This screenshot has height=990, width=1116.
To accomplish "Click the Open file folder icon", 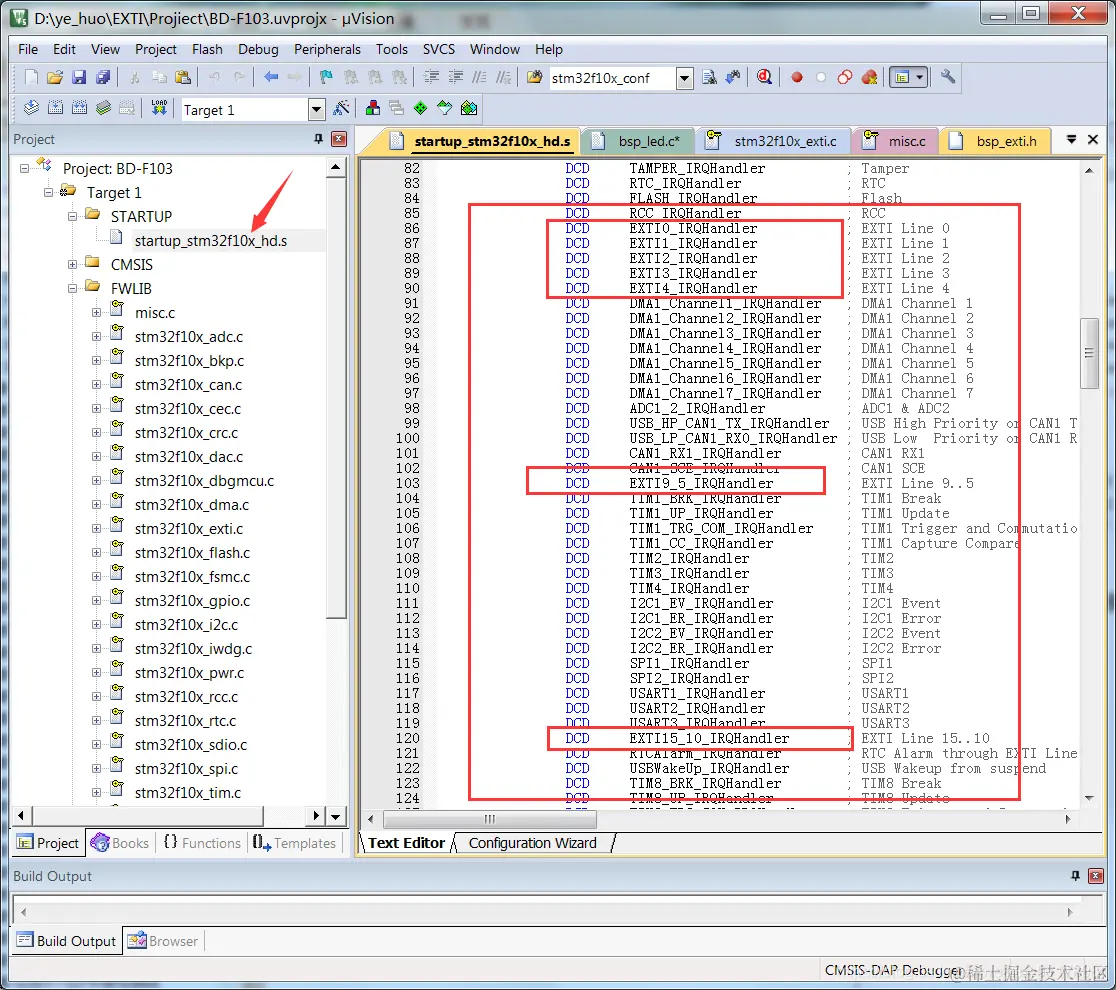I will [x=55, y=77].
